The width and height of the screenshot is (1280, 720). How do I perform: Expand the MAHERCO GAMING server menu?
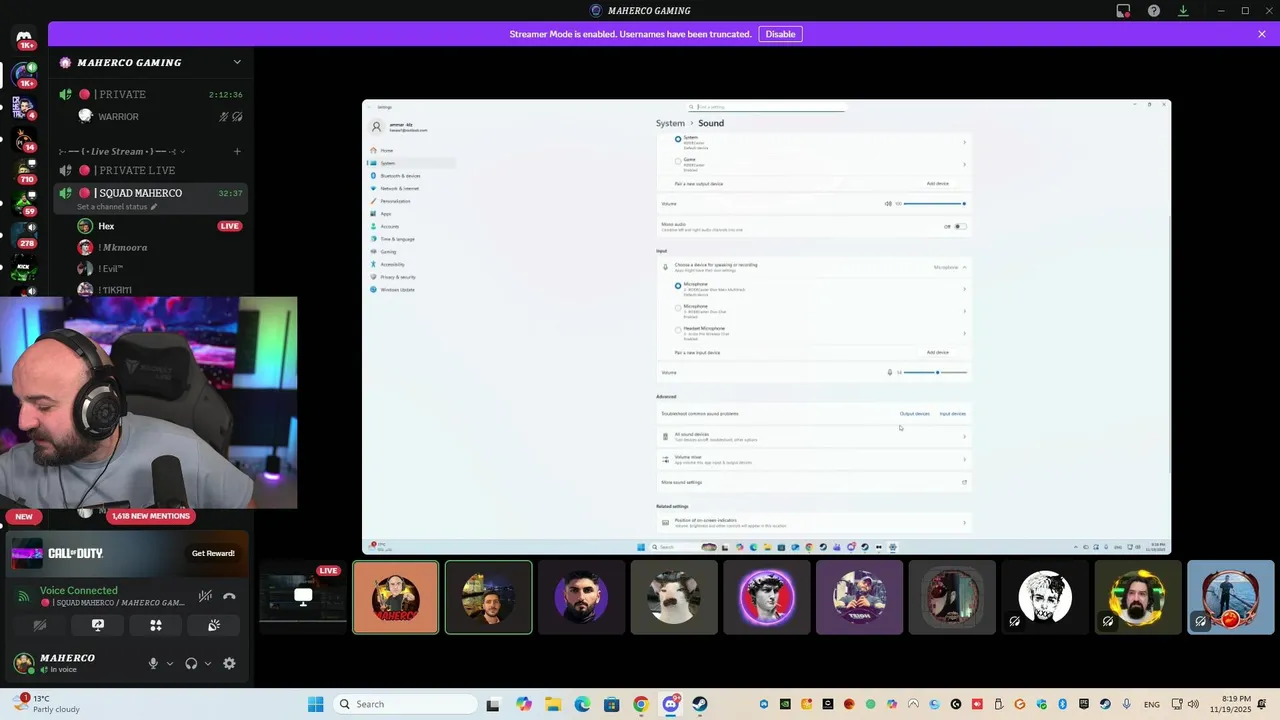click(237, 62)
